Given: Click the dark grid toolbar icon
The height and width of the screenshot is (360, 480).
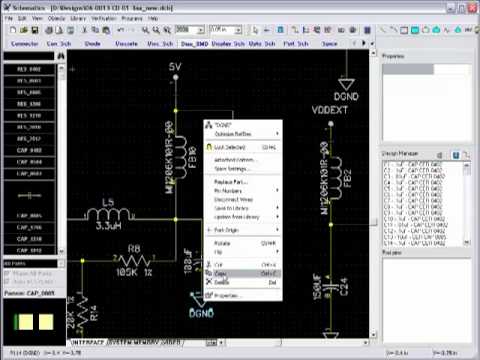Looking at the screenshot, I should pyautogui.click(x=367, y=30).
